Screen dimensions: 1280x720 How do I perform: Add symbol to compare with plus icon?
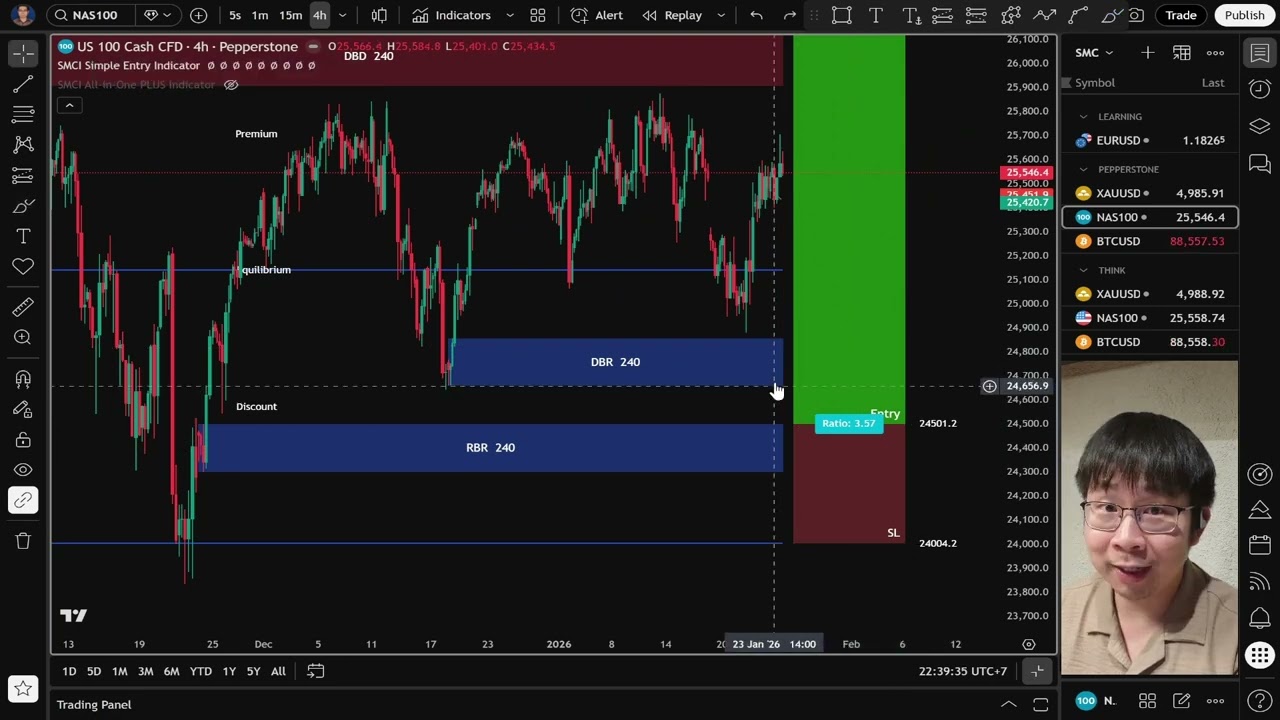pos(198,15)
